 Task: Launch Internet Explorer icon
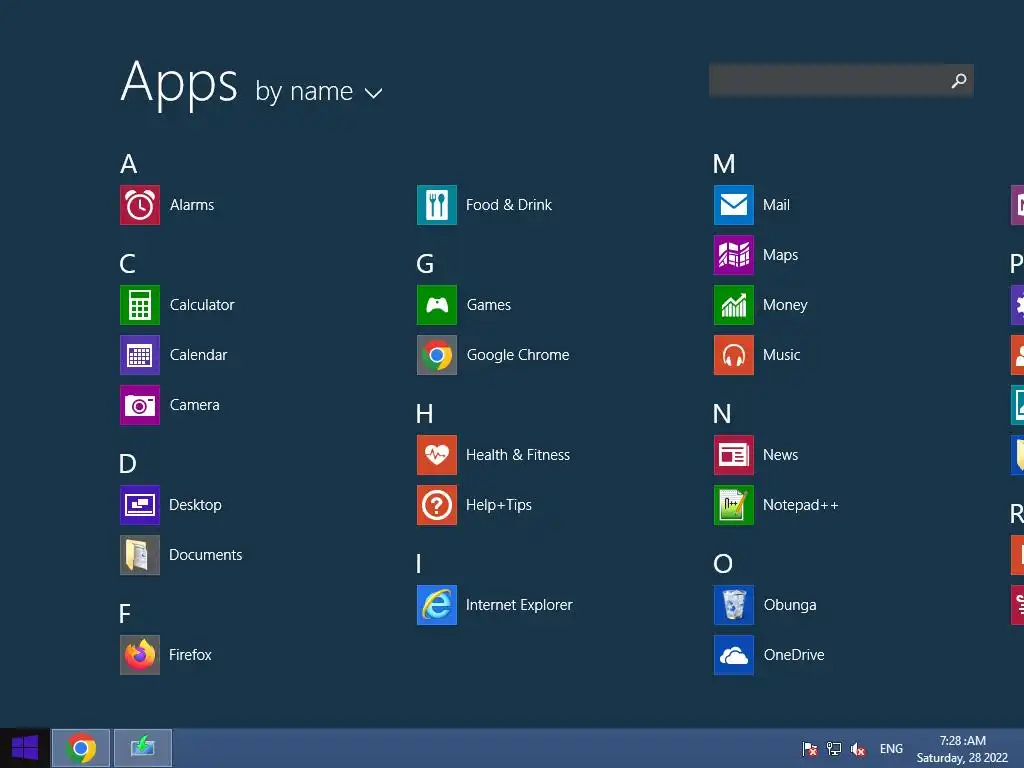tap(437, 605)
